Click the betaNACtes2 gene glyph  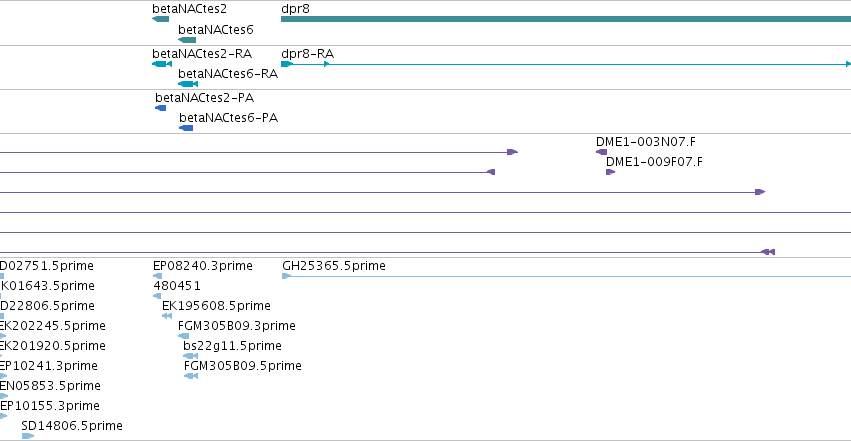point(161,19)
